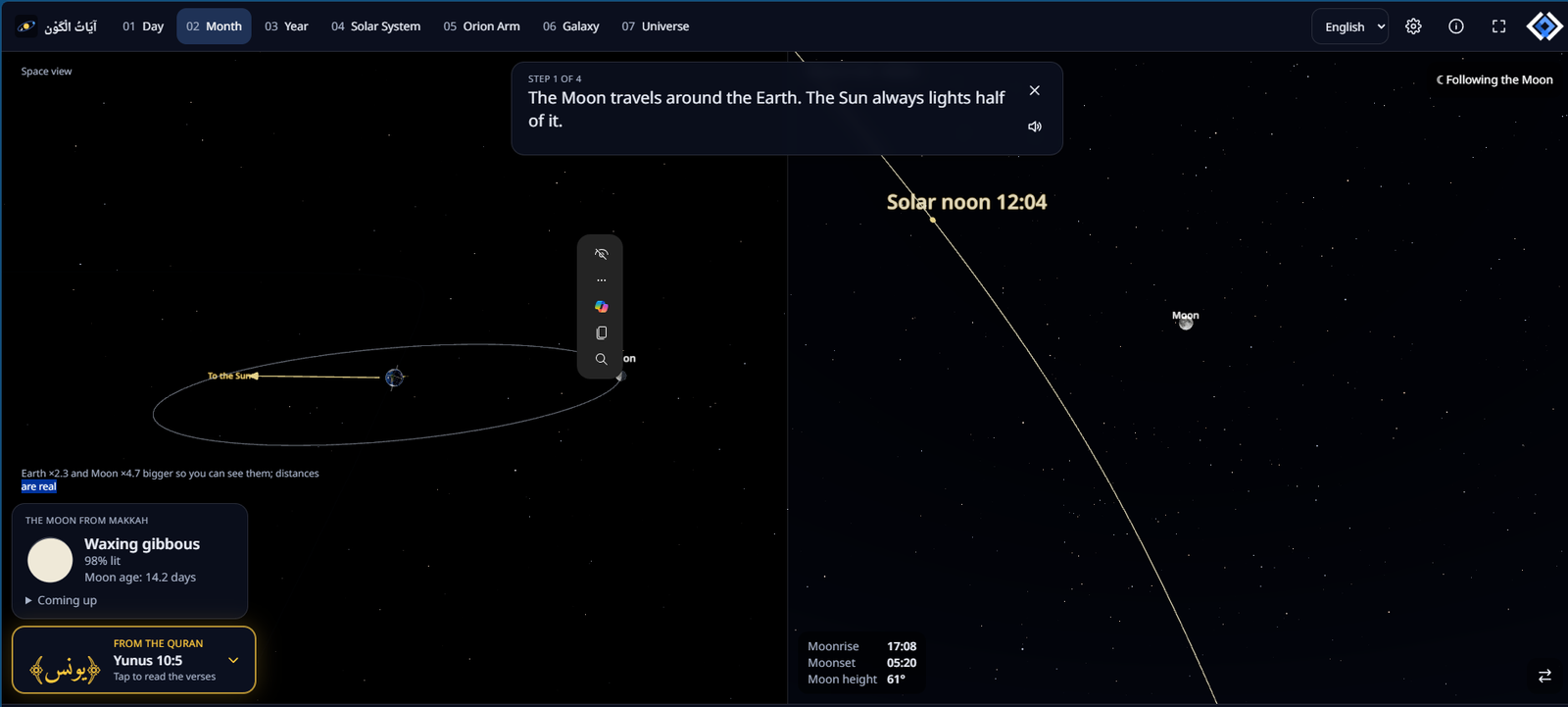Play the step narration speaker icon
The image size is (1568, 707).
pos(1035,126)
